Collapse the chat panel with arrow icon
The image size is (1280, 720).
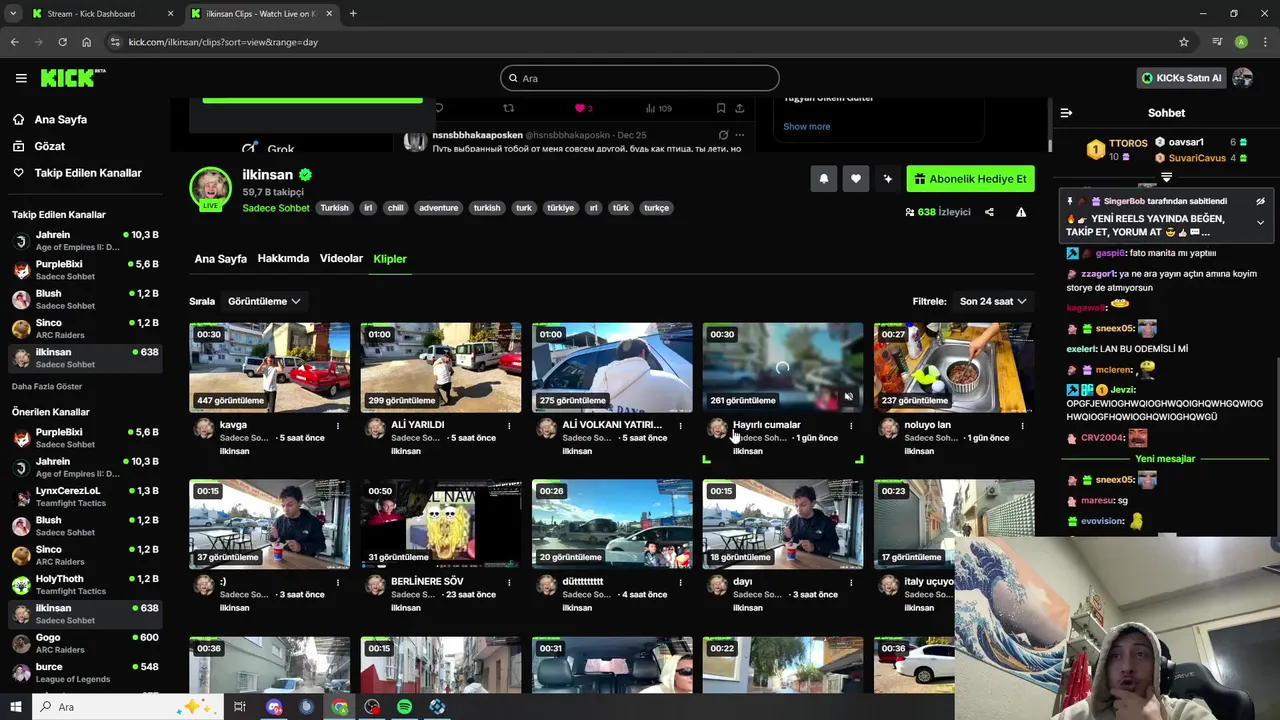[x=1066, y=113]
